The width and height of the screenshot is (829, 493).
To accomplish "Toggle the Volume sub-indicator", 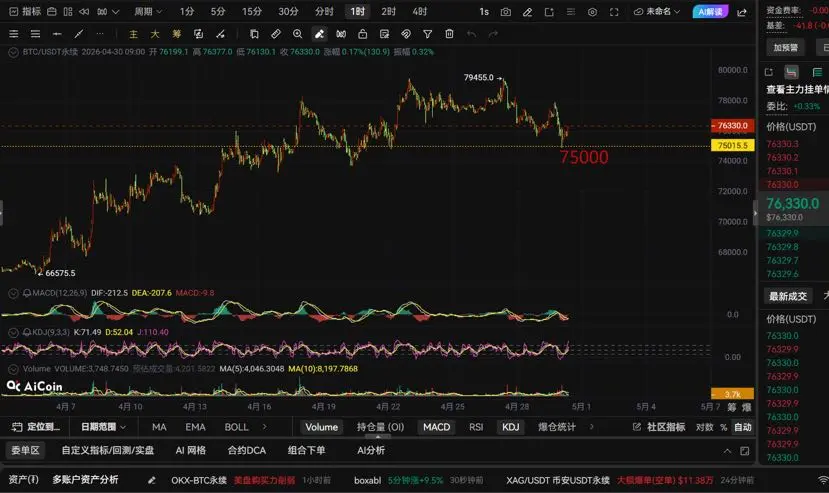I will pyautogui.click(x=321, y=427).
